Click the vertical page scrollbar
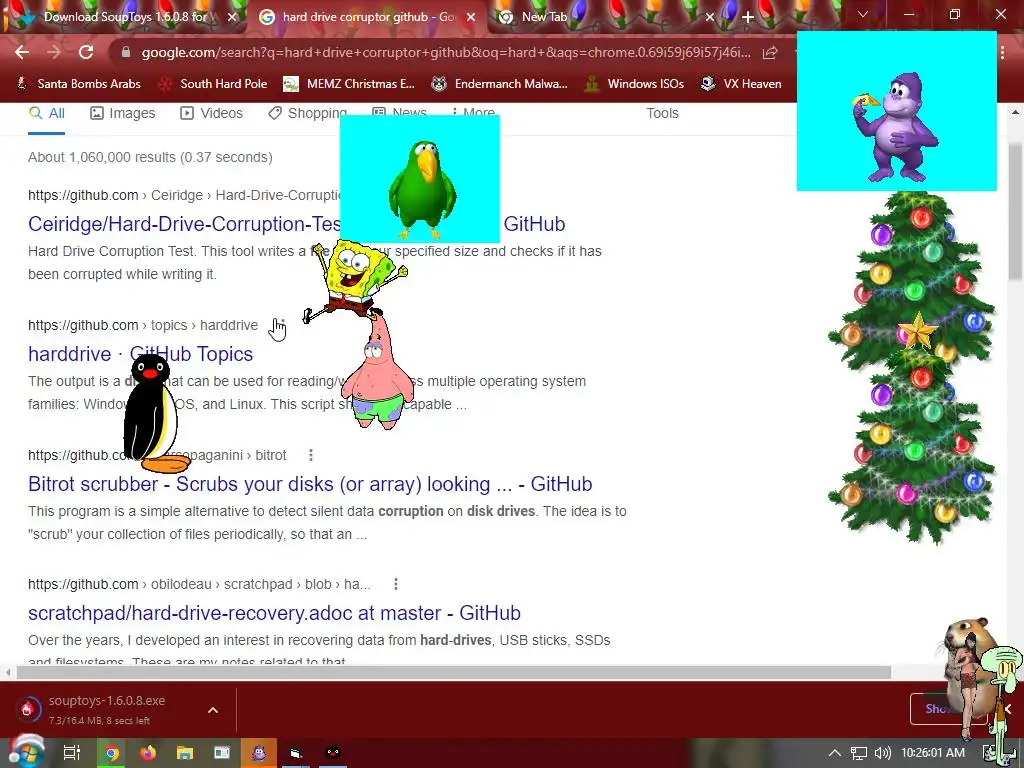 (1014, 213)
